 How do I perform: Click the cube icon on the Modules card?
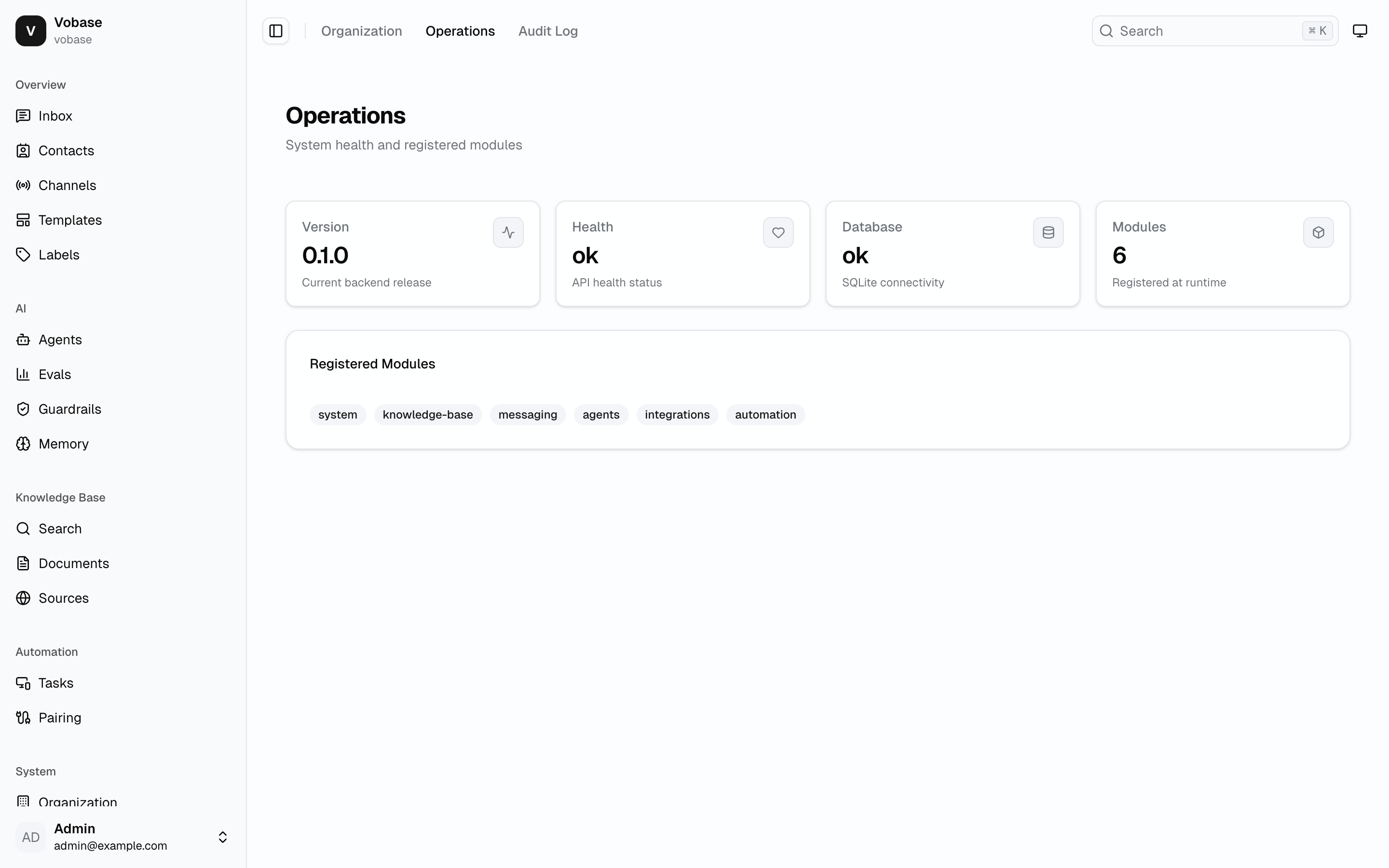click(1318, 232)
